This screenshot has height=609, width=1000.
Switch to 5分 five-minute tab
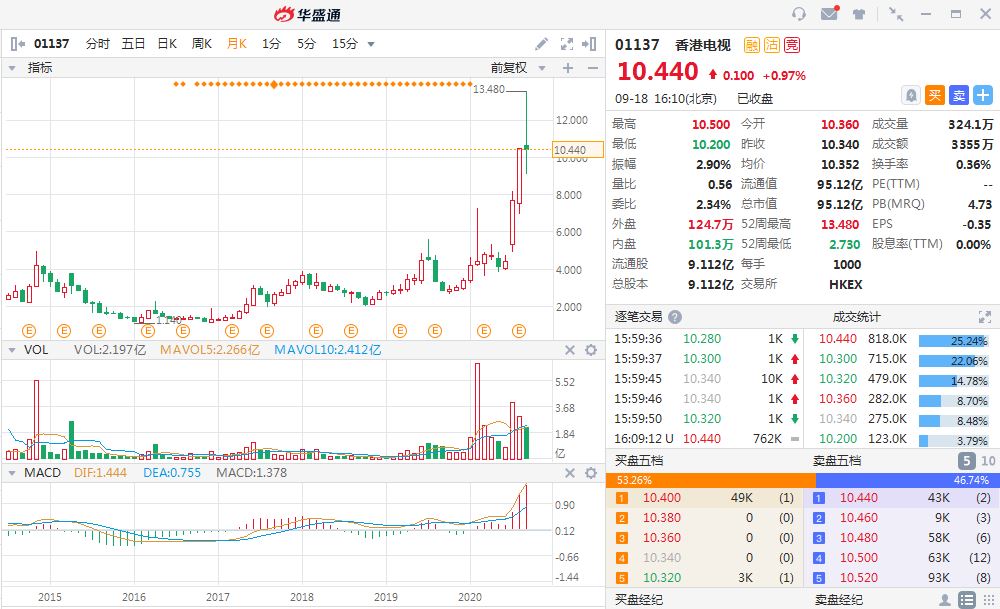tap(306, 43)
